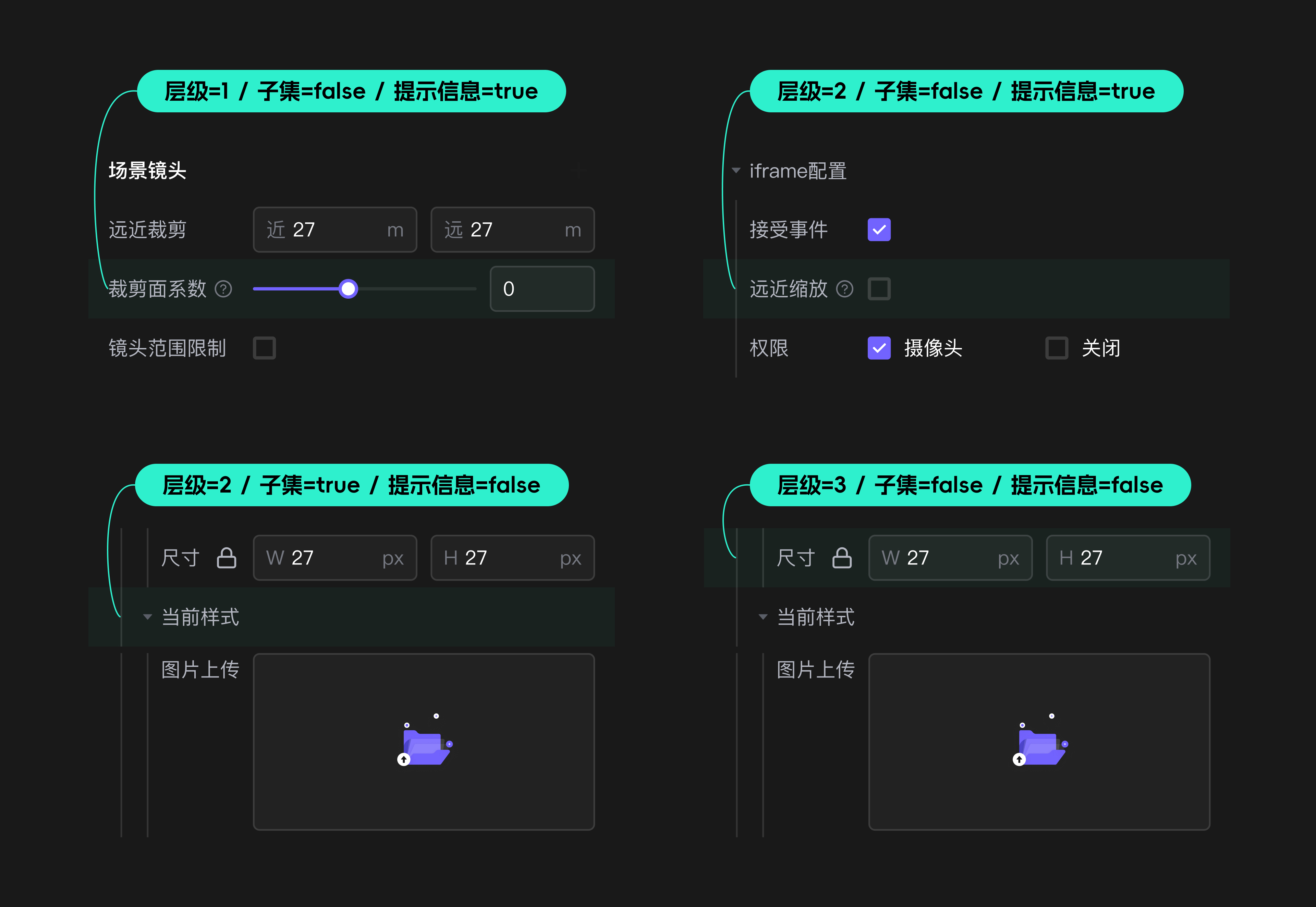Open help tooltip for 远近缩放
Screen dimensions: 1316x907
[845, 289]
